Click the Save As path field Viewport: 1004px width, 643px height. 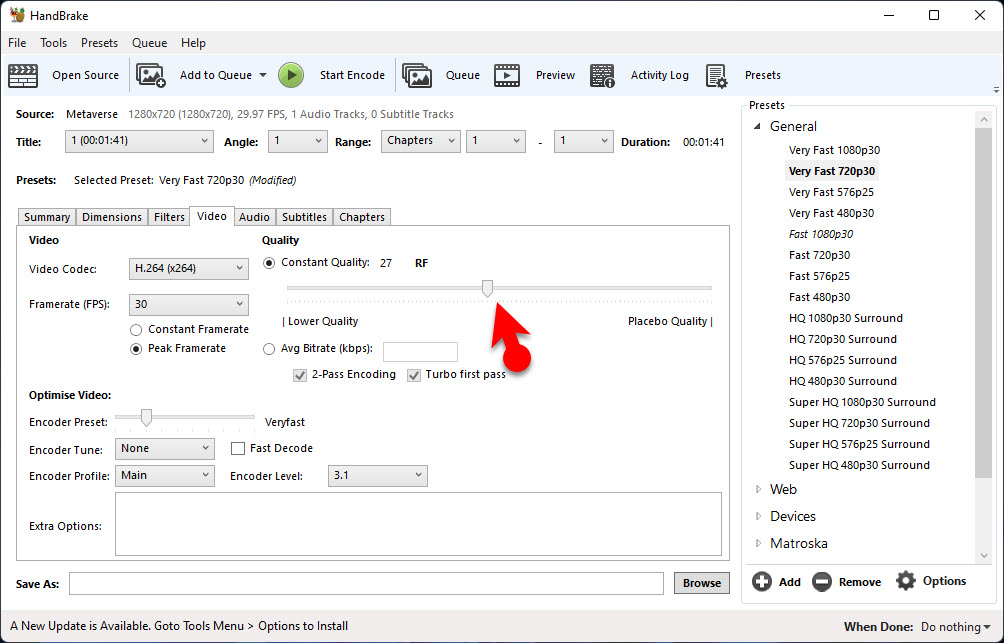pyautogui.click(x=366, y=583)
